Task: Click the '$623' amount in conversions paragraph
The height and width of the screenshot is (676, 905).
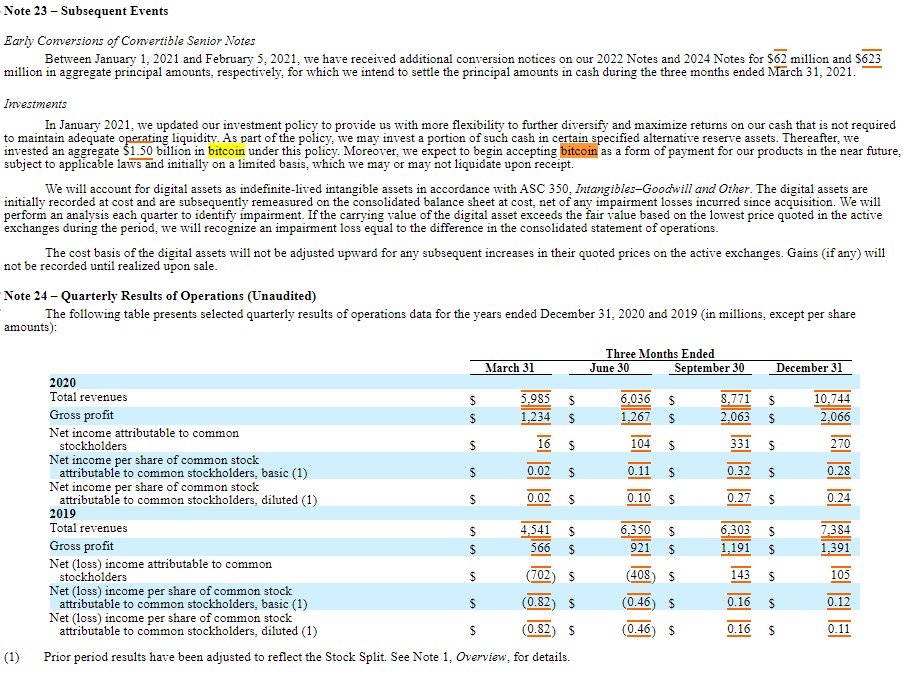Action: 868,59
